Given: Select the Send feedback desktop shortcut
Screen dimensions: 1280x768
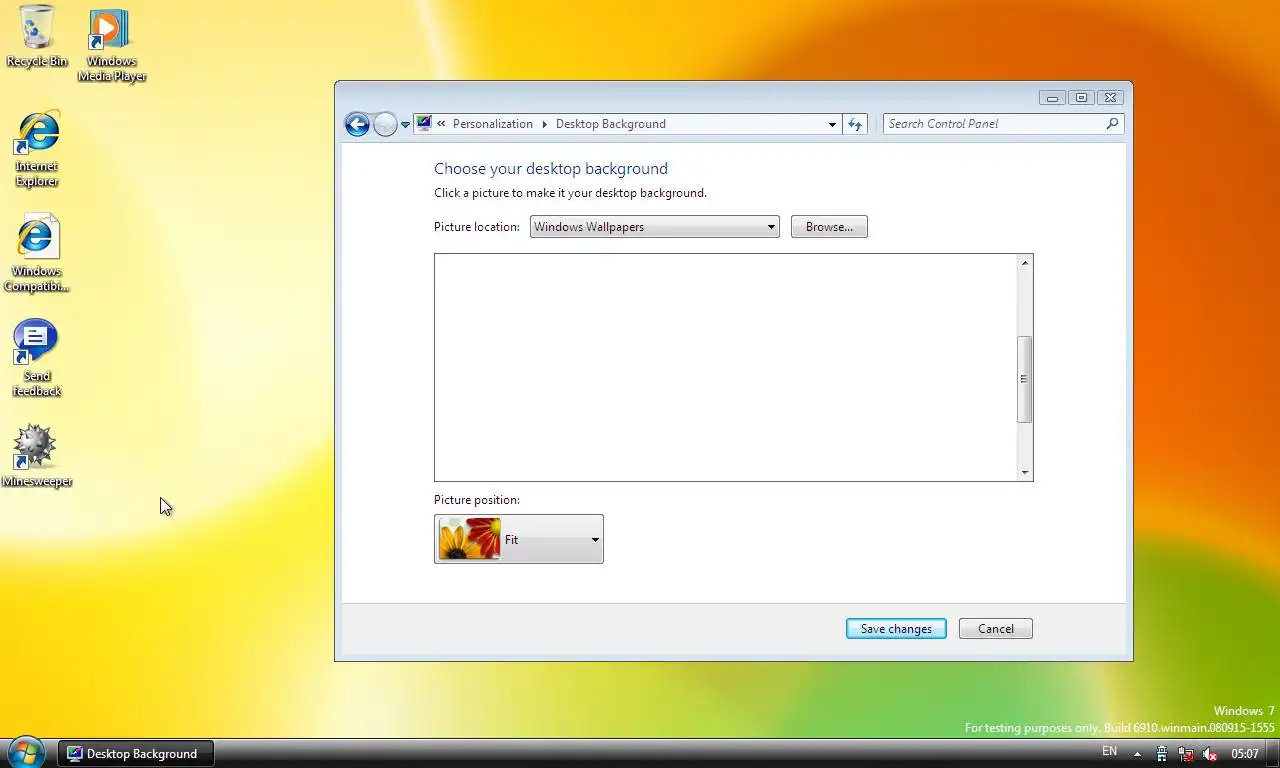Looking at the screenshot, I should [x=37, y=359].
